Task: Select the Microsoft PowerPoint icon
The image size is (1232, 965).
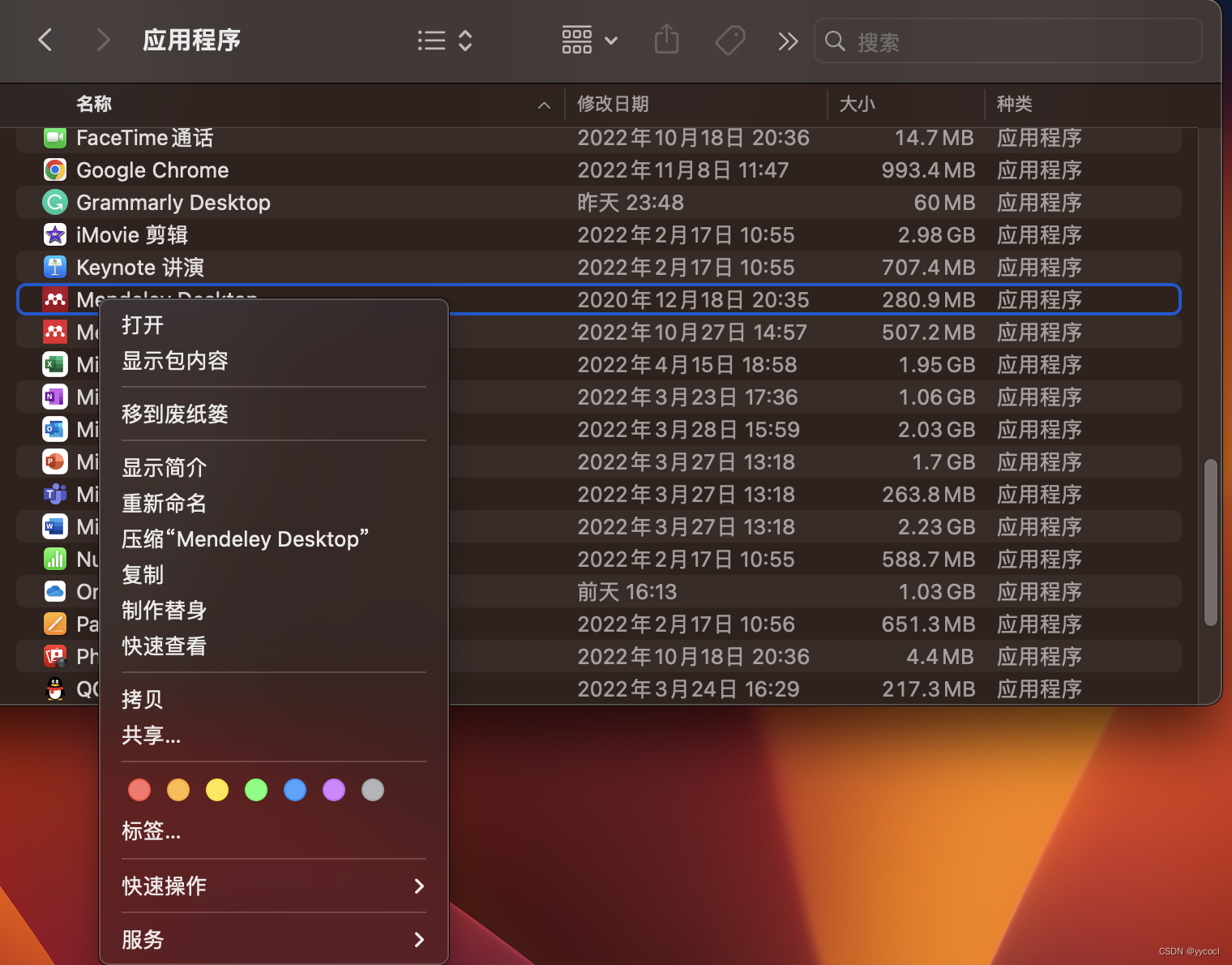Action: point(55,462)
